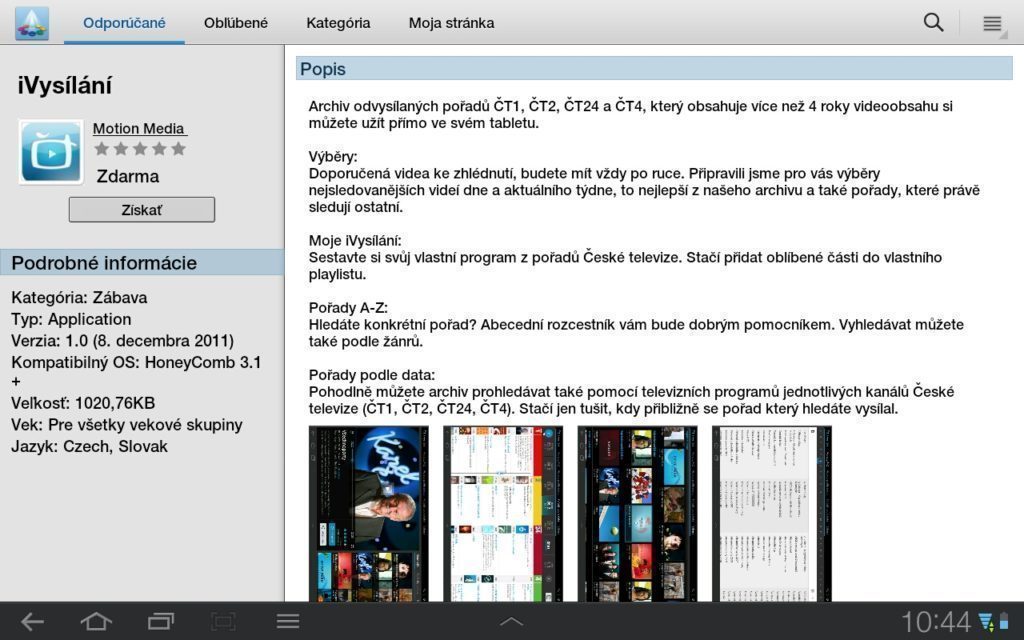Viewport: 1024px width, 640px height.
Task: Select the Podrobné informácie header
Action: 142,263
